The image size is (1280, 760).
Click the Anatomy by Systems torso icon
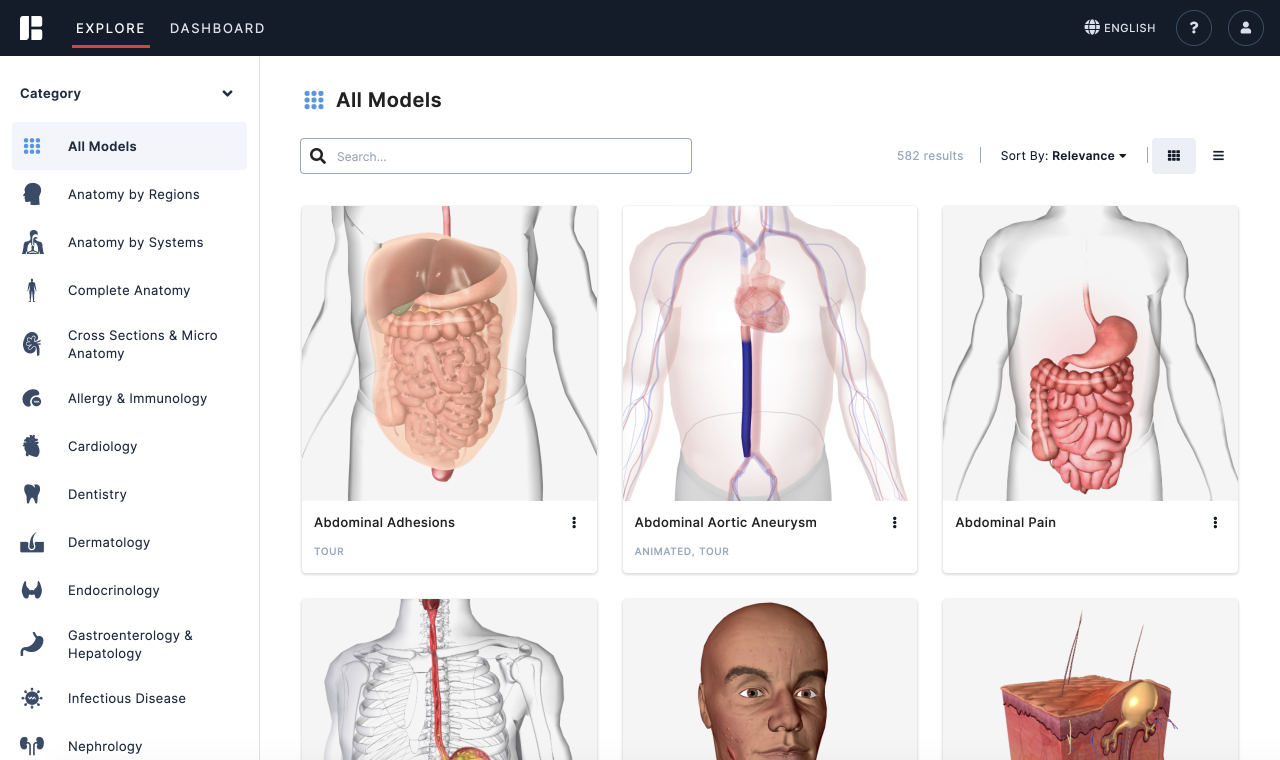[x=32, y=242]
